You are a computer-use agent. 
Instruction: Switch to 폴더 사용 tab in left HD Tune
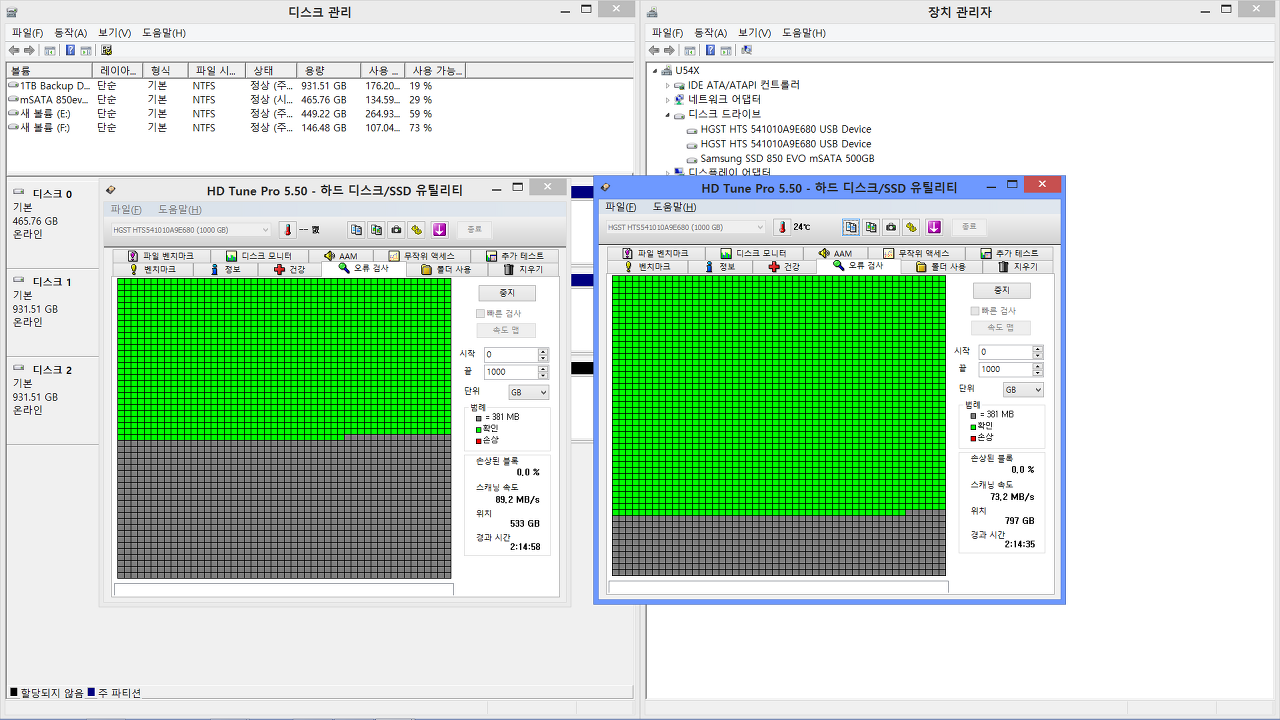tap(446, 270)
